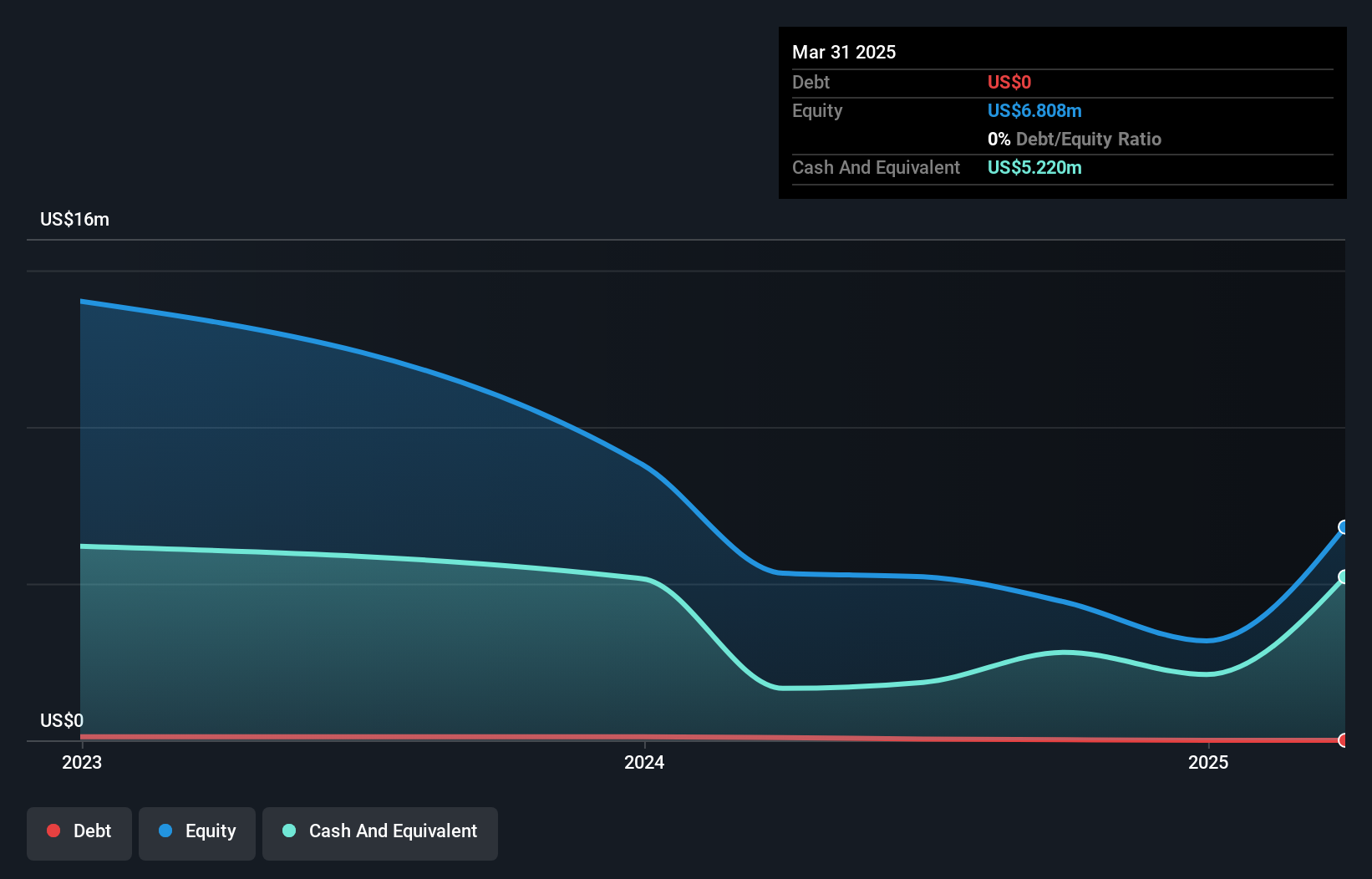The height and width of the screenshot is (879, 1372).
Task: Click the Cash And Equivalent tooltip row label
Action: coord(876,168)
